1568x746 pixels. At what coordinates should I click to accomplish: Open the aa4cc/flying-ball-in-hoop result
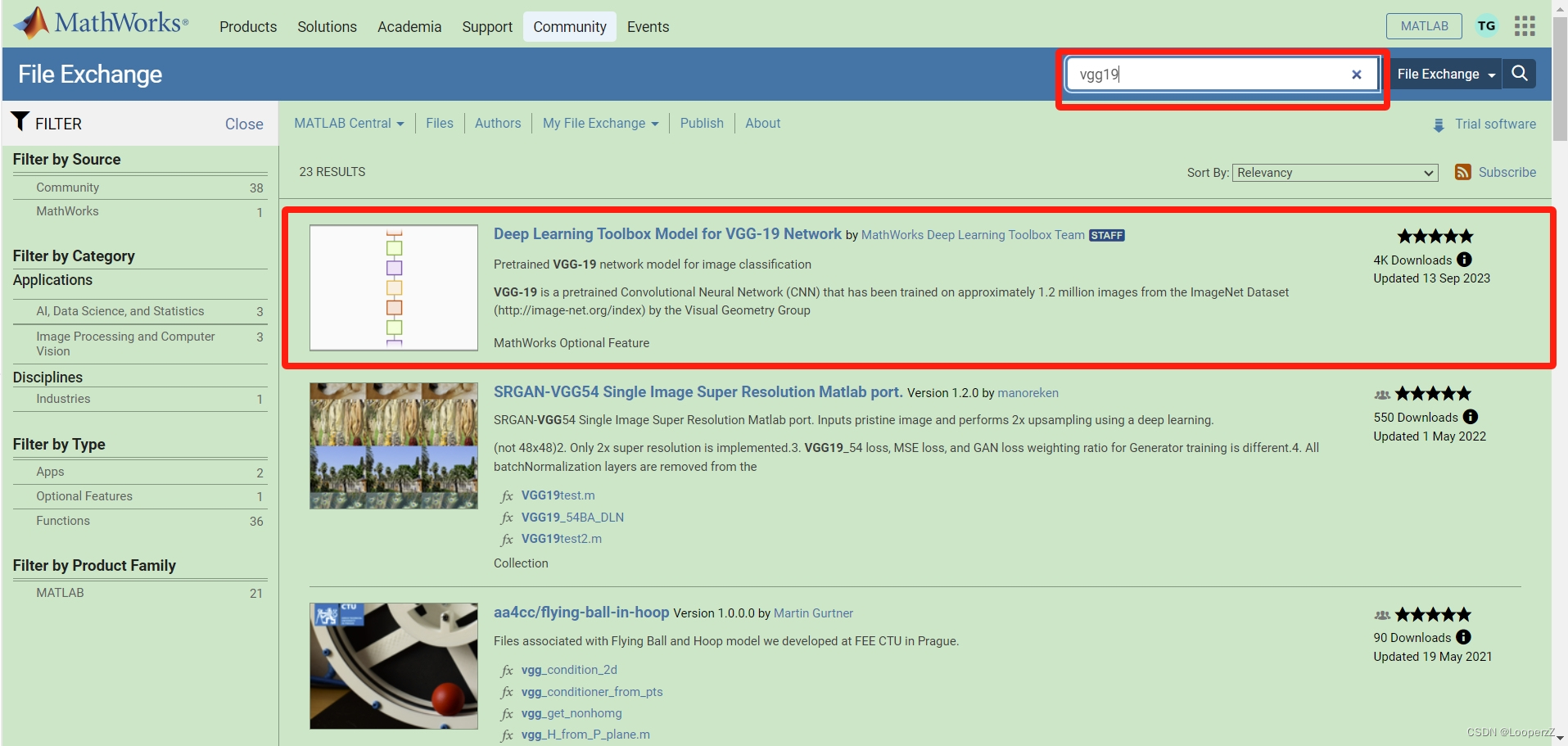click(581, 613)
